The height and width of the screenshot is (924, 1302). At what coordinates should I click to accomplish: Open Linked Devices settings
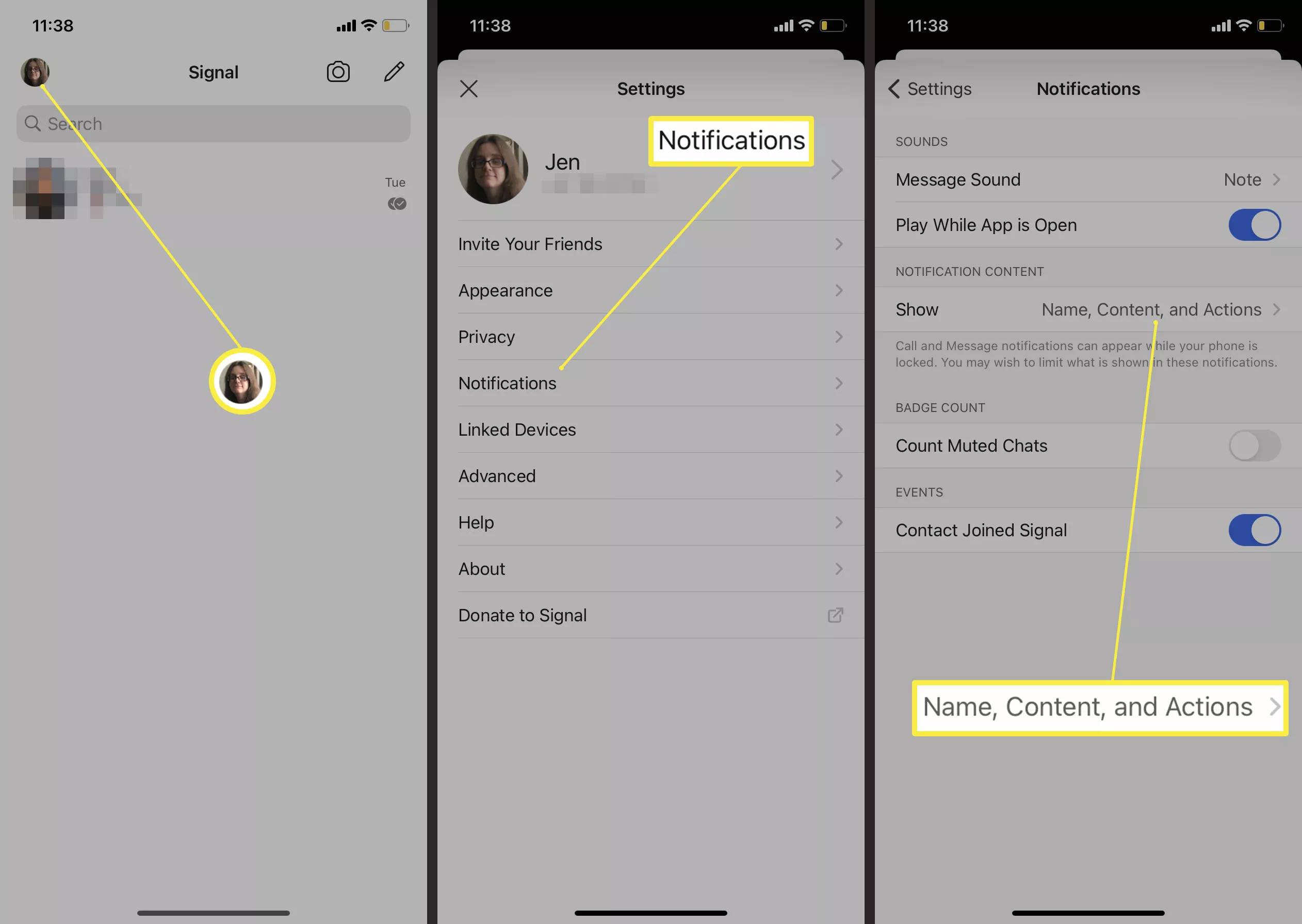point(651,429)
